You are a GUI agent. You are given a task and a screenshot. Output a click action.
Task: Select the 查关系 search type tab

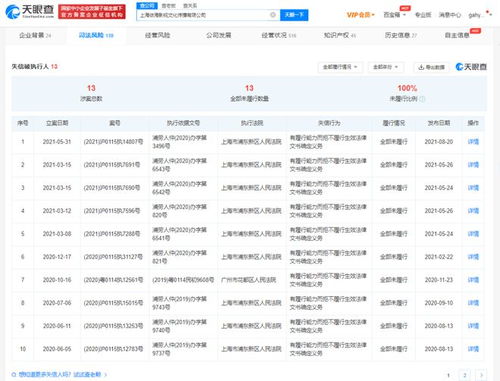point(190,6)
